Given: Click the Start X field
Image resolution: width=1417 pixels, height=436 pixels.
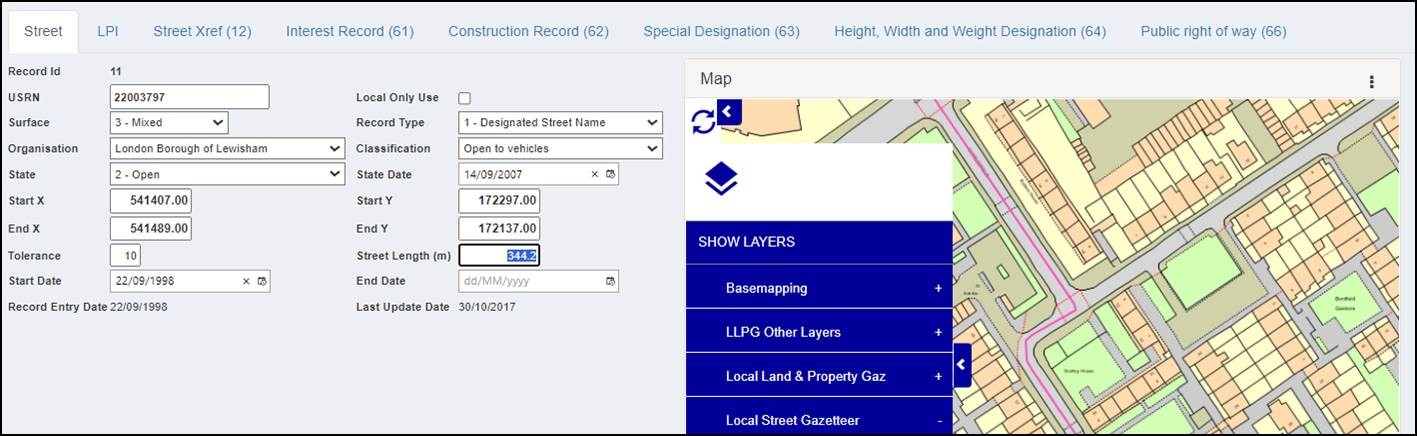Looking at the screenshot, I should (x=150, y=201).
